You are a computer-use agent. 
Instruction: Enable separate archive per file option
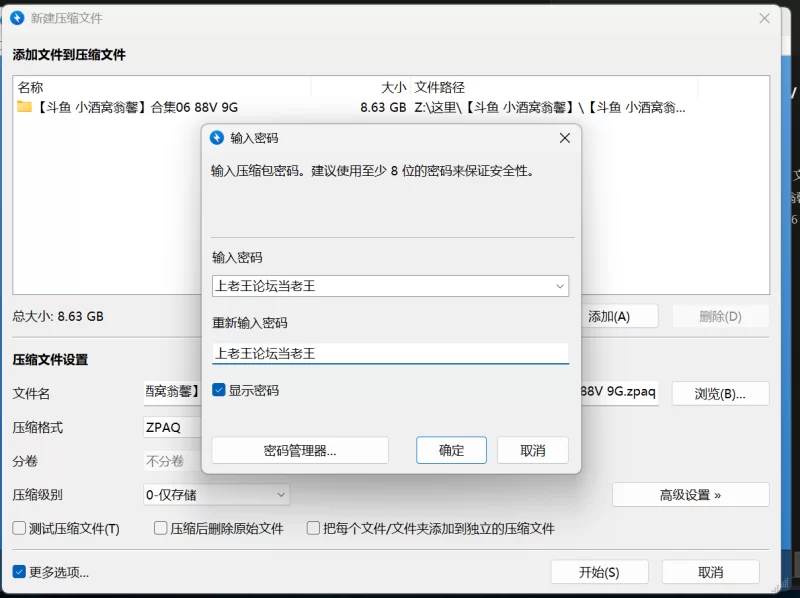point(313,528)
